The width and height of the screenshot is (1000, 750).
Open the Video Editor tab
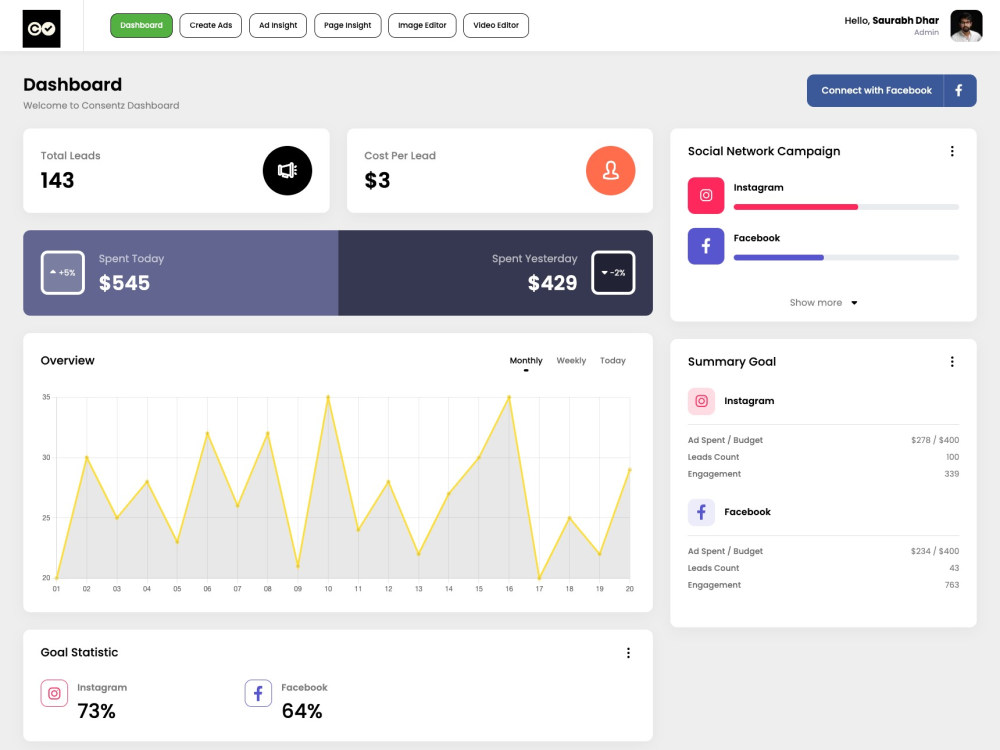(496, 26)
